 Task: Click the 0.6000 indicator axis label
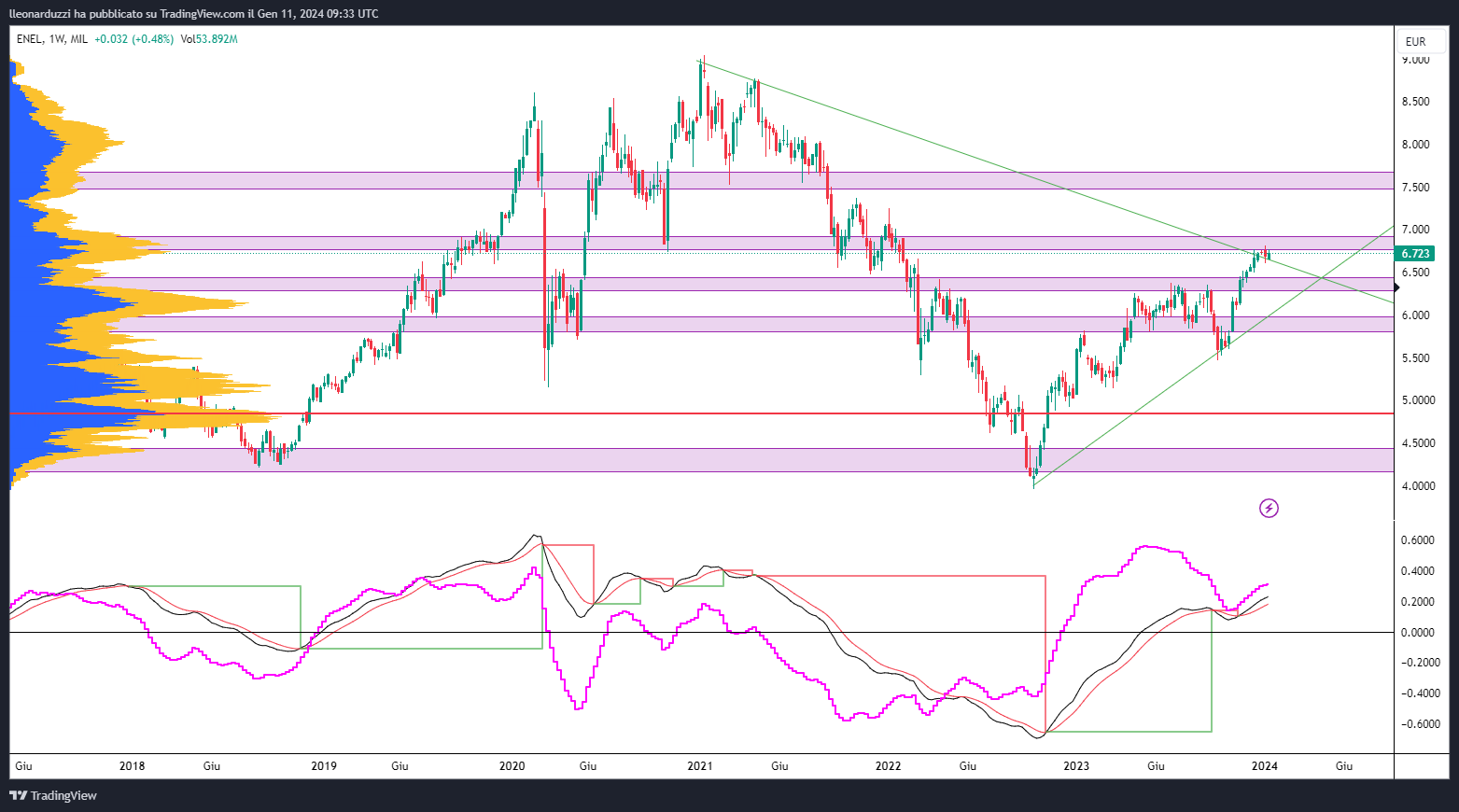(x=1418, y=540)
